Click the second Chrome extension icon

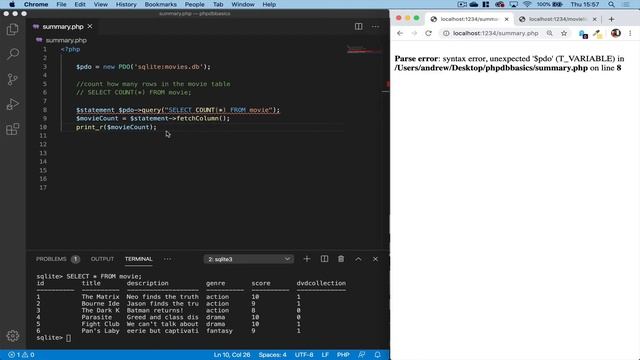point(598,33)
